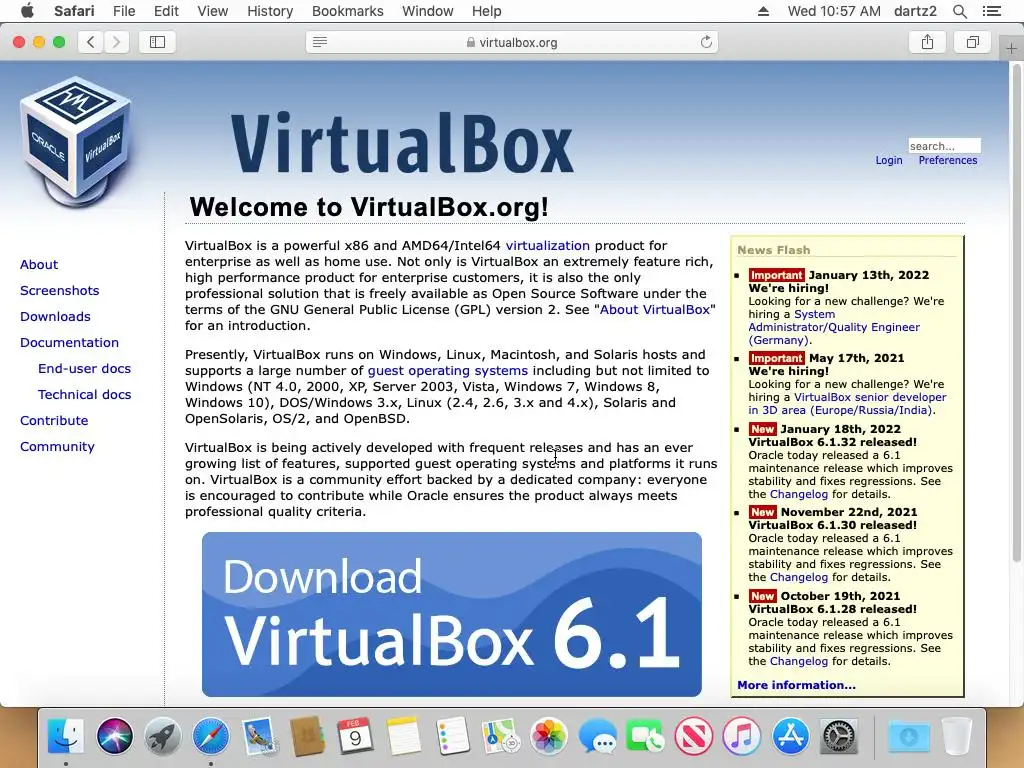Open site Preferences link
This screenshot has width=1024, height=768.
[x=948, y=160]
